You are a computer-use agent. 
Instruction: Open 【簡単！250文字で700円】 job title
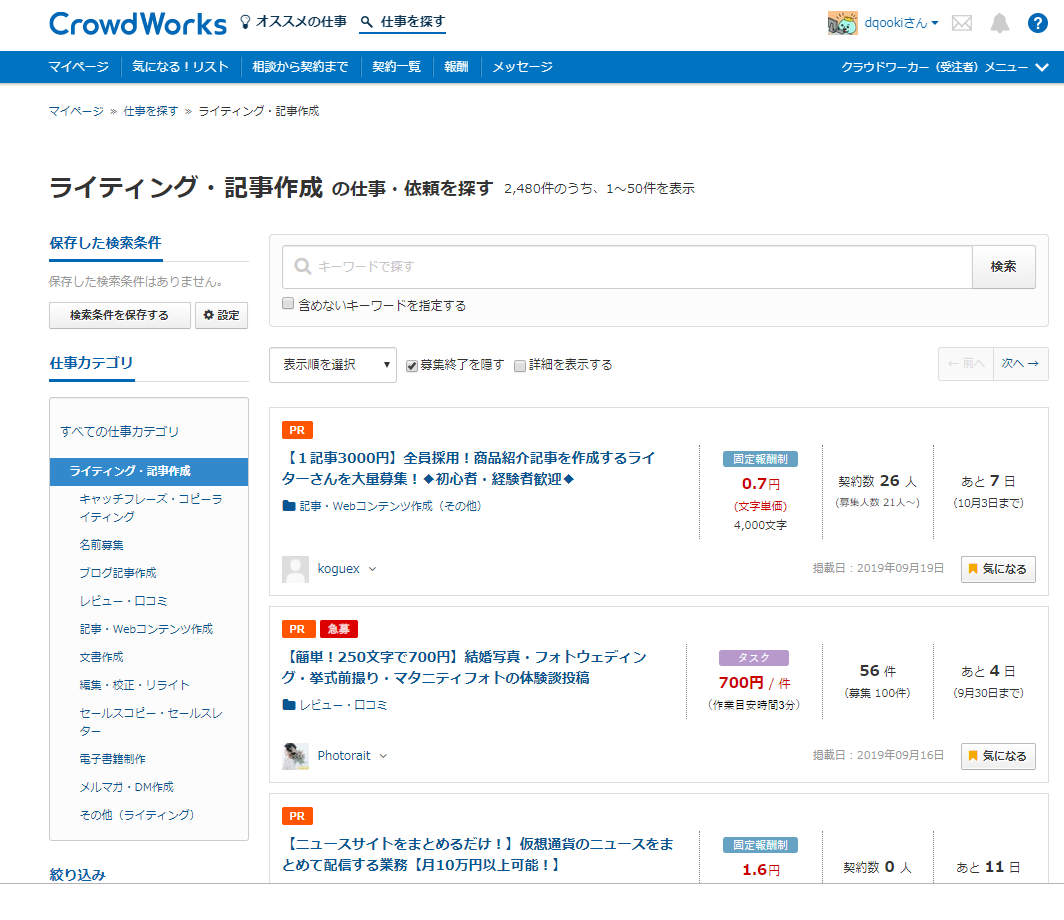point(465,667)
